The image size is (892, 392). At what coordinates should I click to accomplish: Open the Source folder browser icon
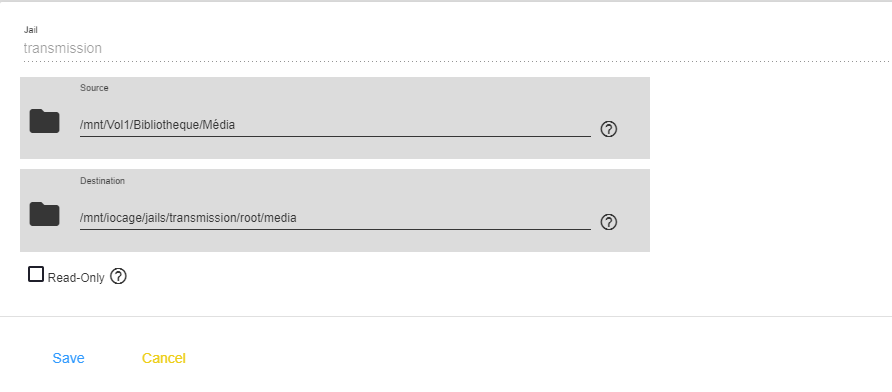pyautogui.click(x=44, y=121)
